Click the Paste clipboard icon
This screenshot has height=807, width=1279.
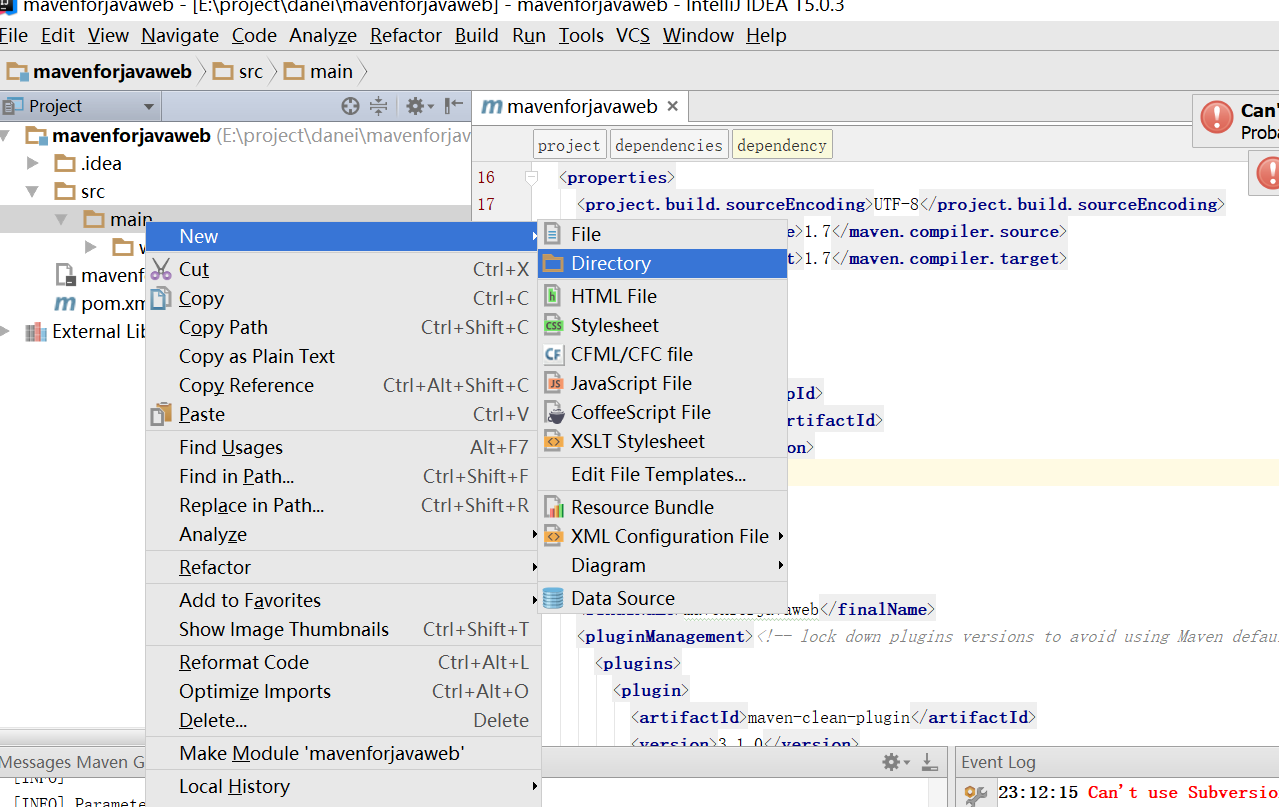coord(161,414)
